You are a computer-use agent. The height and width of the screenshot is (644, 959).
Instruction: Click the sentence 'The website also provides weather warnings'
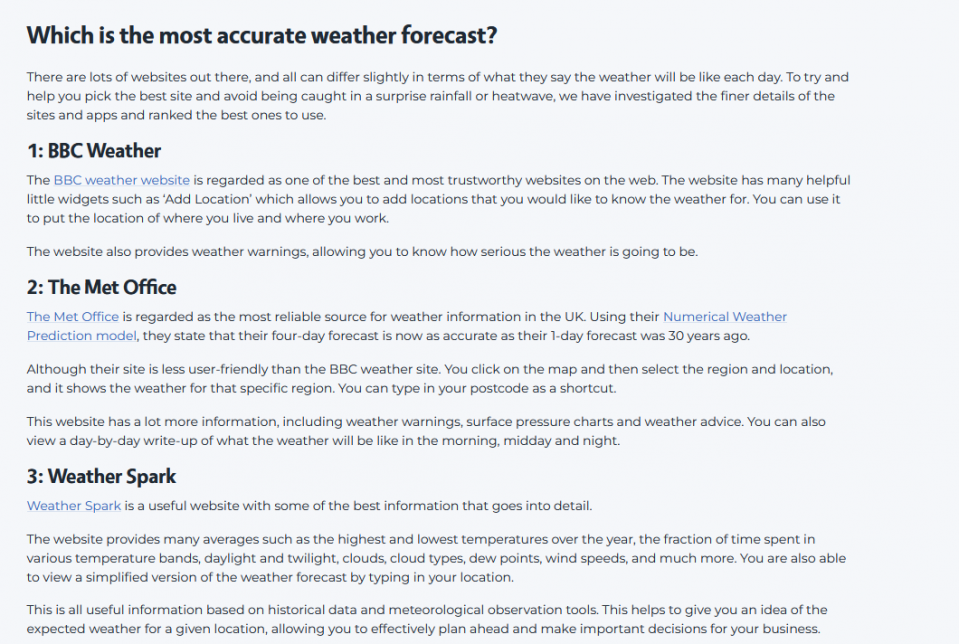point(362,251)
